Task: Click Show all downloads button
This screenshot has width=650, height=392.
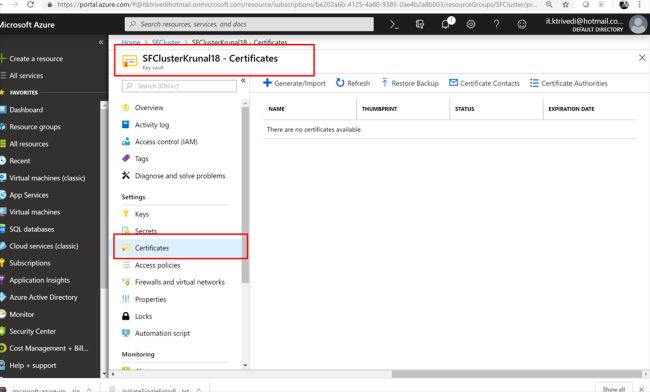Action: coord(614,389)
